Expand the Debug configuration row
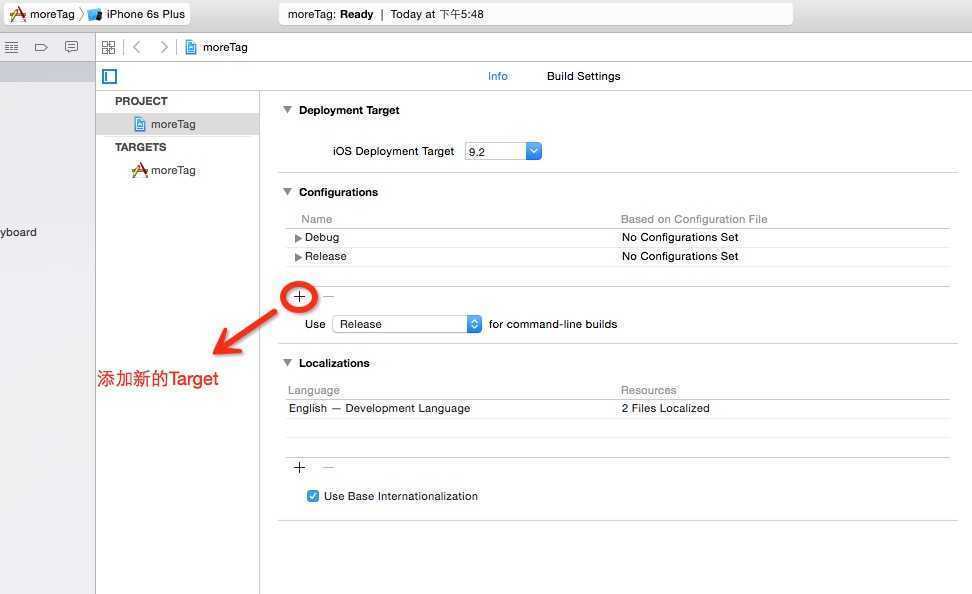972x594 pixels. pyautogui.click(x=298, y=238)
